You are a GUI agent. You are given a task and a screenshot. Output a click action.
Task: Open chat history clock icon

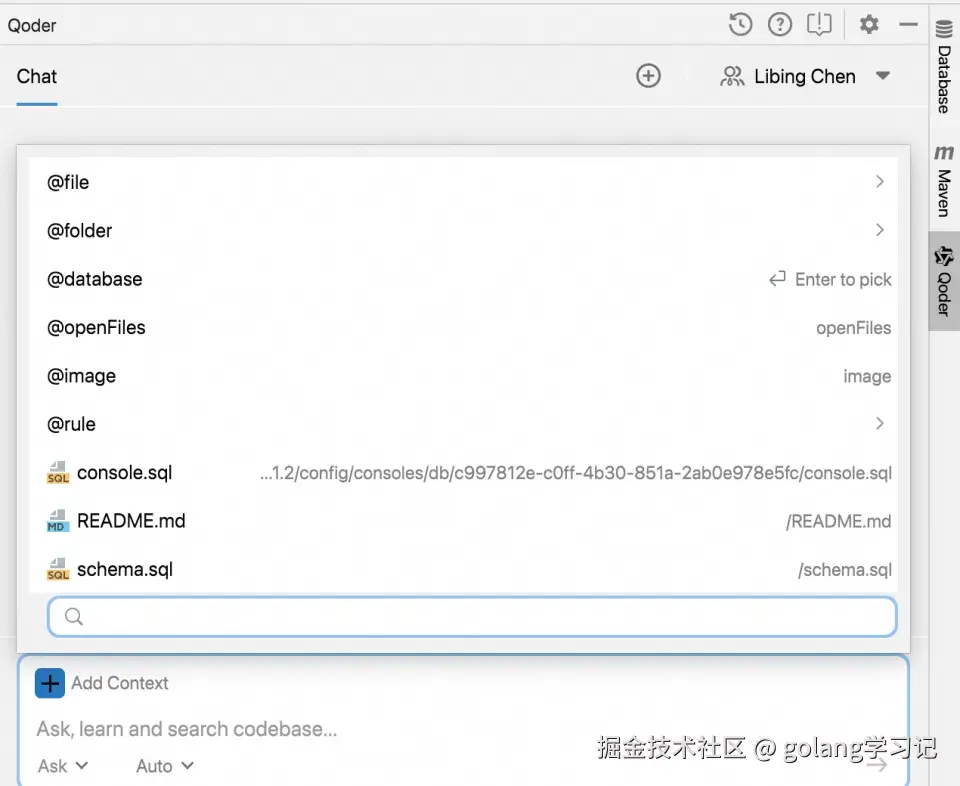740,25
